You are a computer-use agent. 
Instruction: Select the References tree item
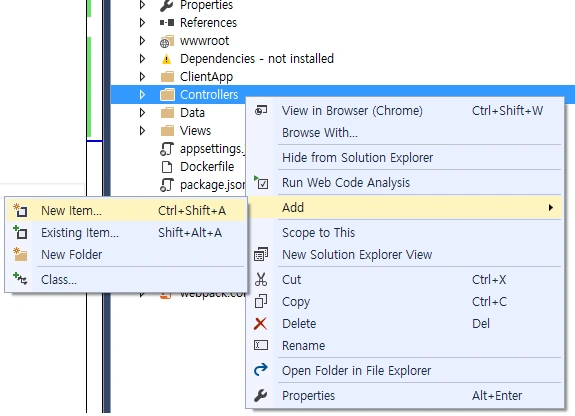[208, 23]
